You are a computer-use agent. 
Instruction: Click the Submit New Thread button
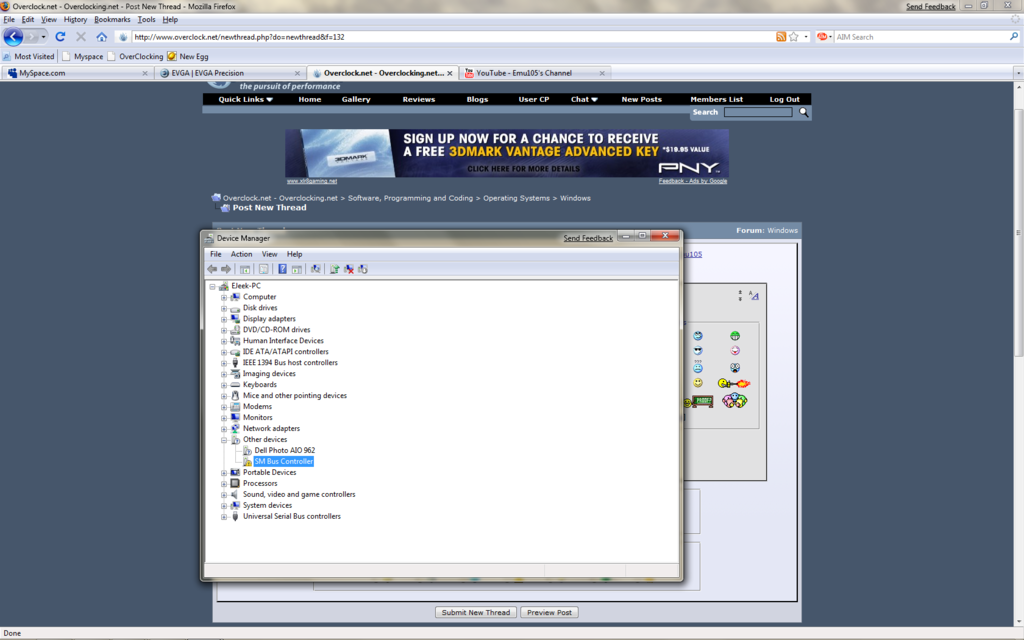[475, 611]
